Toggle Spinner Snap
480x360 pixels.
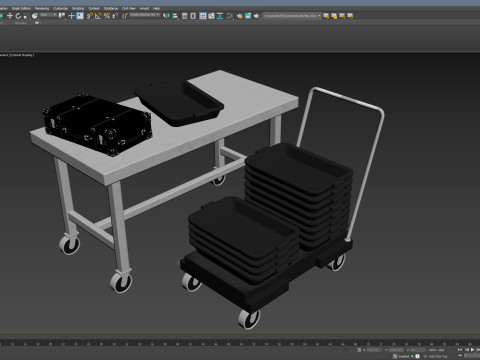point(115,16)
